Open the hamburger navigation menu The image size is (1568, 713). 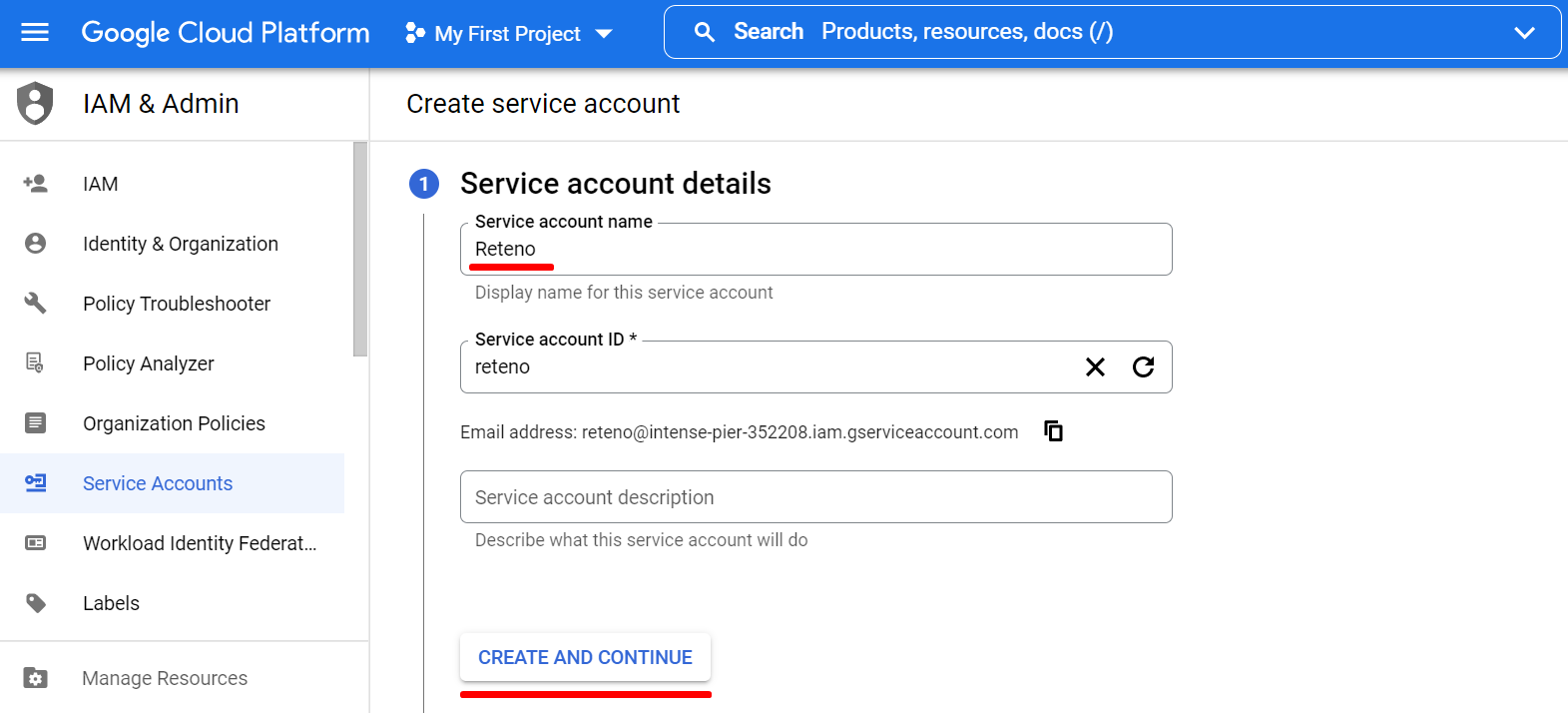[x=35, y=33]
